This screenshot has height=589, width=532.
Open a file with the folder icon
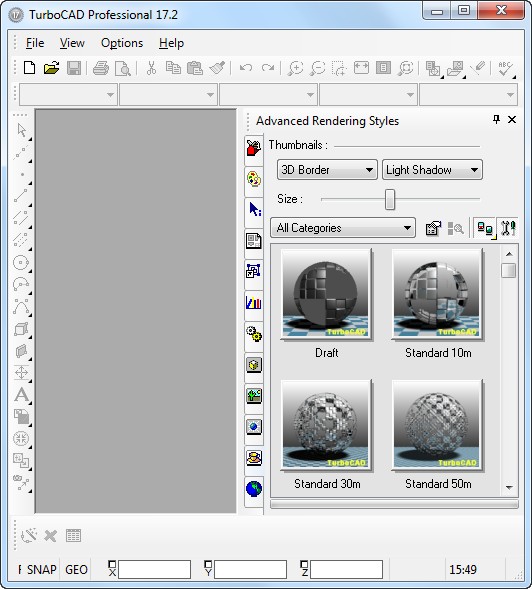pyautogui.click(x=51, y=68)
